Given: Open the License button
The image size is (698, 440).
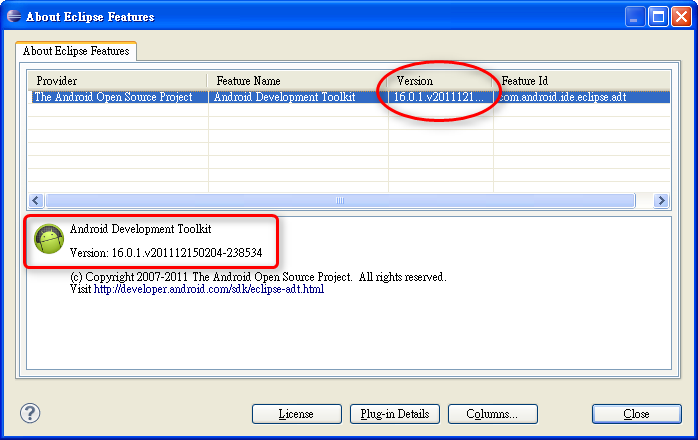Looking at the screenshot, I should (296, 414).
